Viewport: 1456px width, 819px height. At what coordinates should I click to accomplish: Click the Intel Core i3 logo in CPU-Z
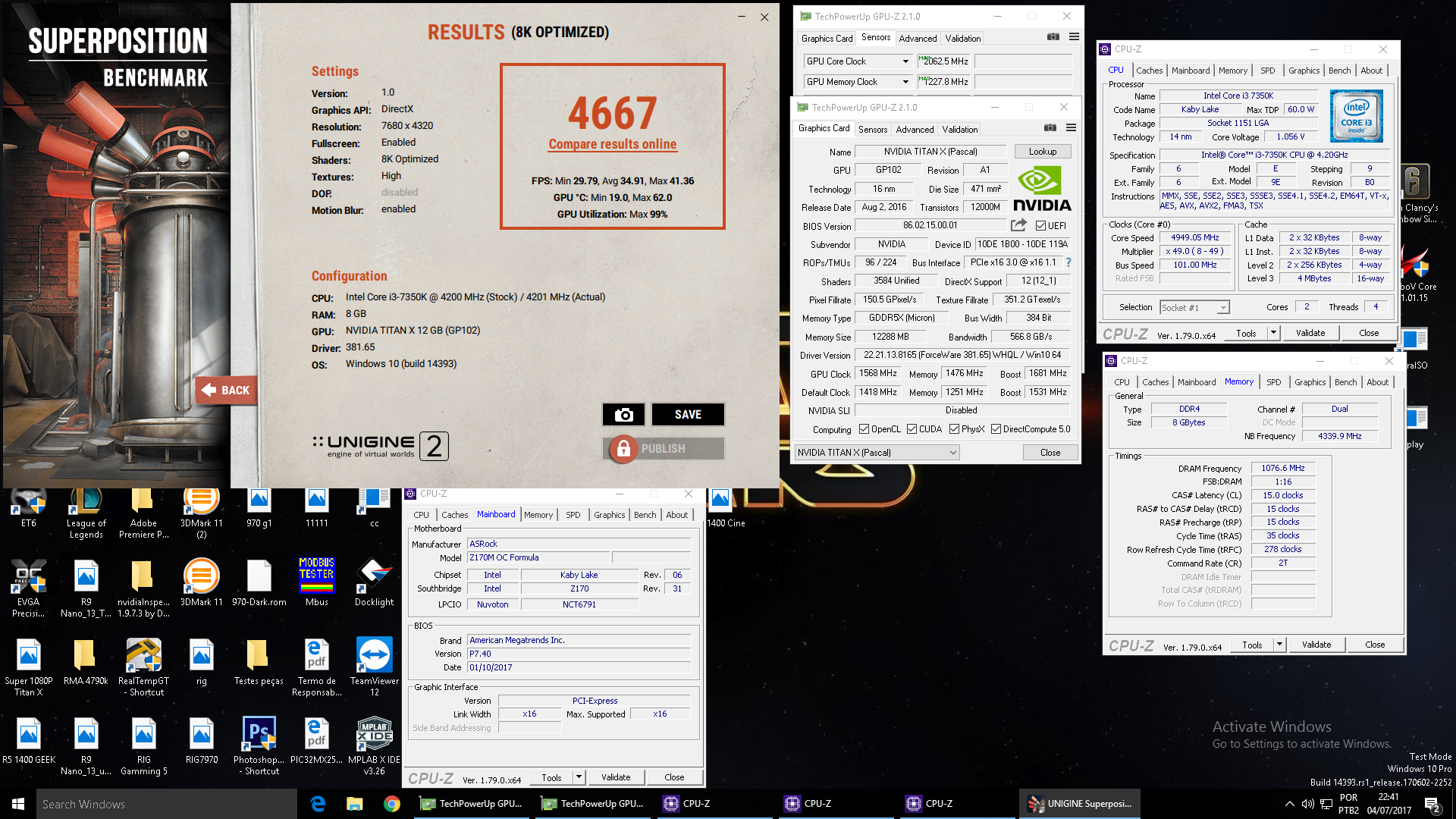1357,116
